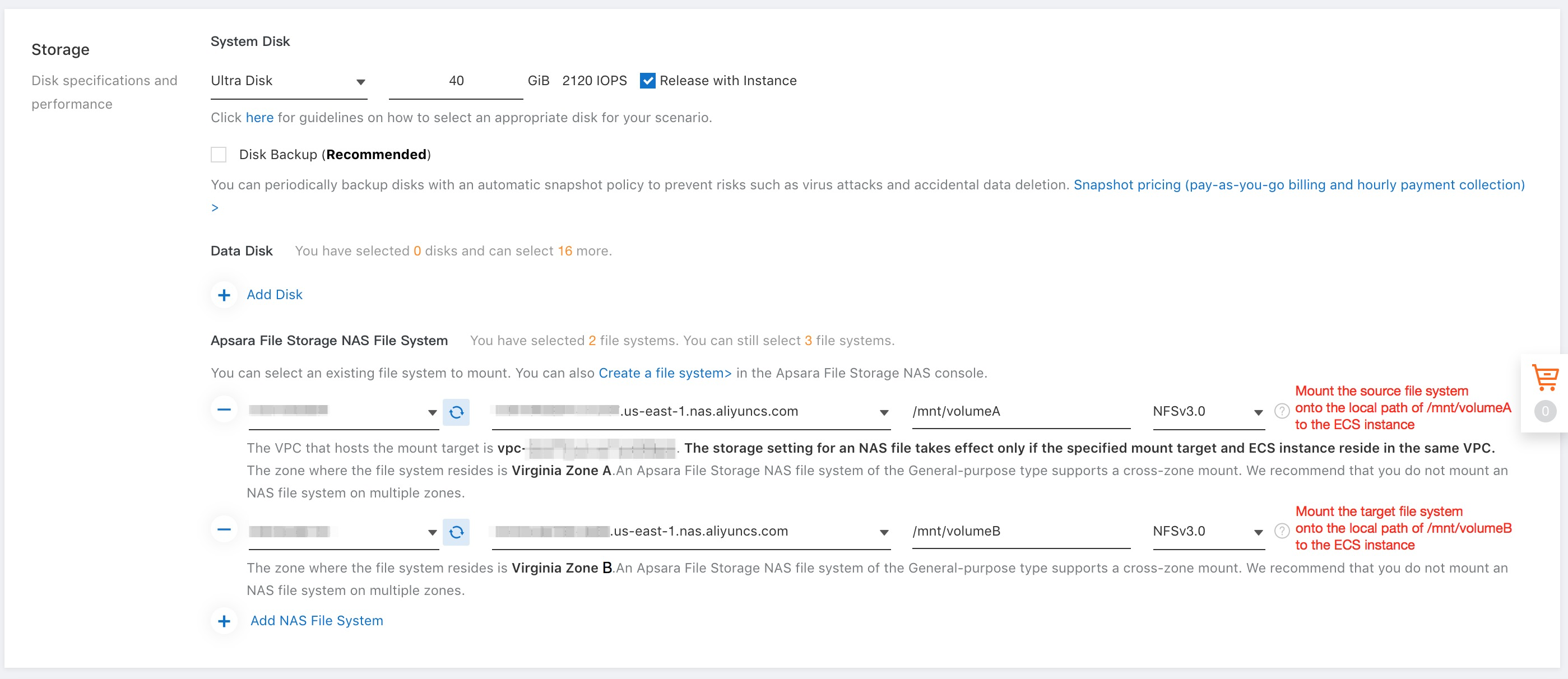Click Add NAS File System link
Screen dimensions: 1568x679
(x=317, y=621)
